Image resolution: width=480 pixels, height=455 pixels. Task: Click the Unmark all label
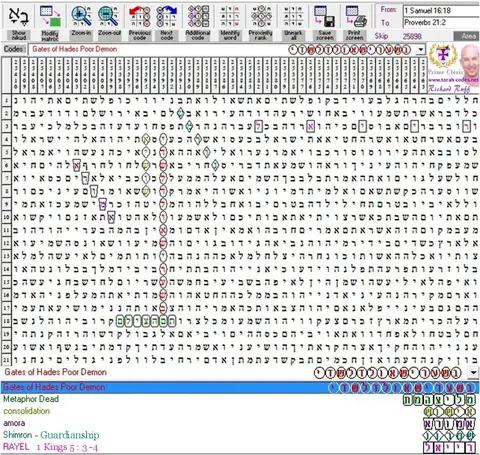pos(293,35)
